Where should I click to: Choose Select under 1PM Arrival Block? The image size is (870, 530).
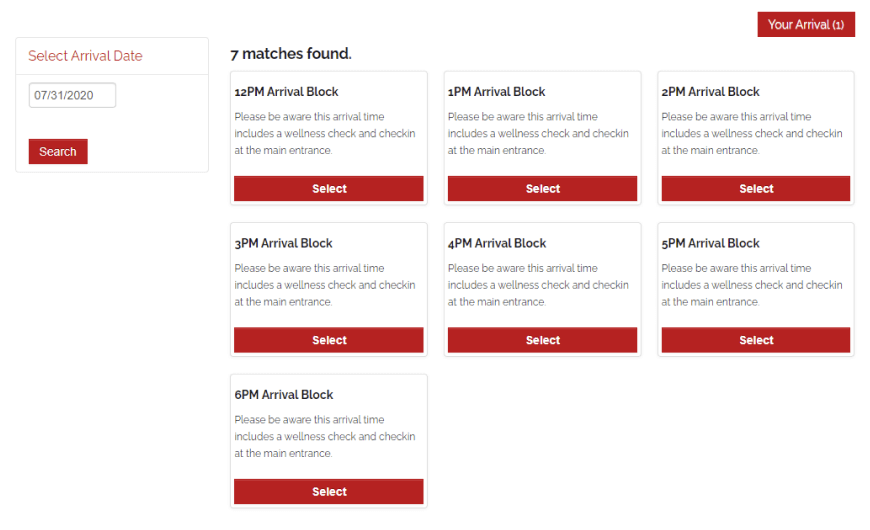542,189
